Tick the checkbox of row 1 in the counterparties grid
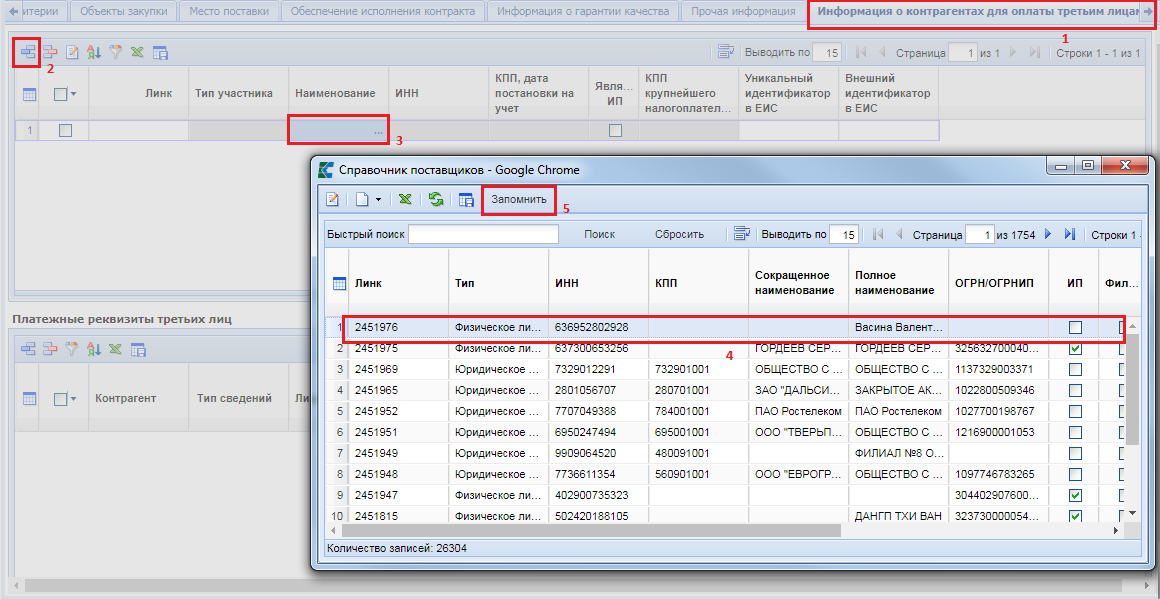Screen dimensions: 1160x599 (65, 130)
